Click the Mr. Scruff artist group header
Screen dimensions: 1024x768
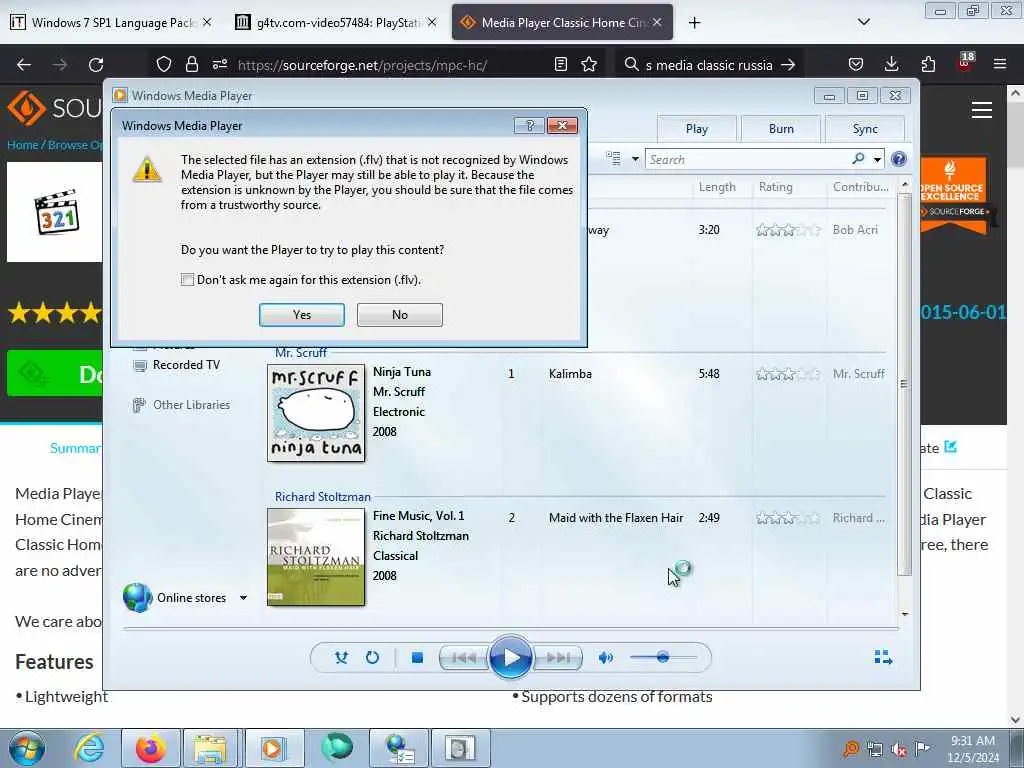300,353
